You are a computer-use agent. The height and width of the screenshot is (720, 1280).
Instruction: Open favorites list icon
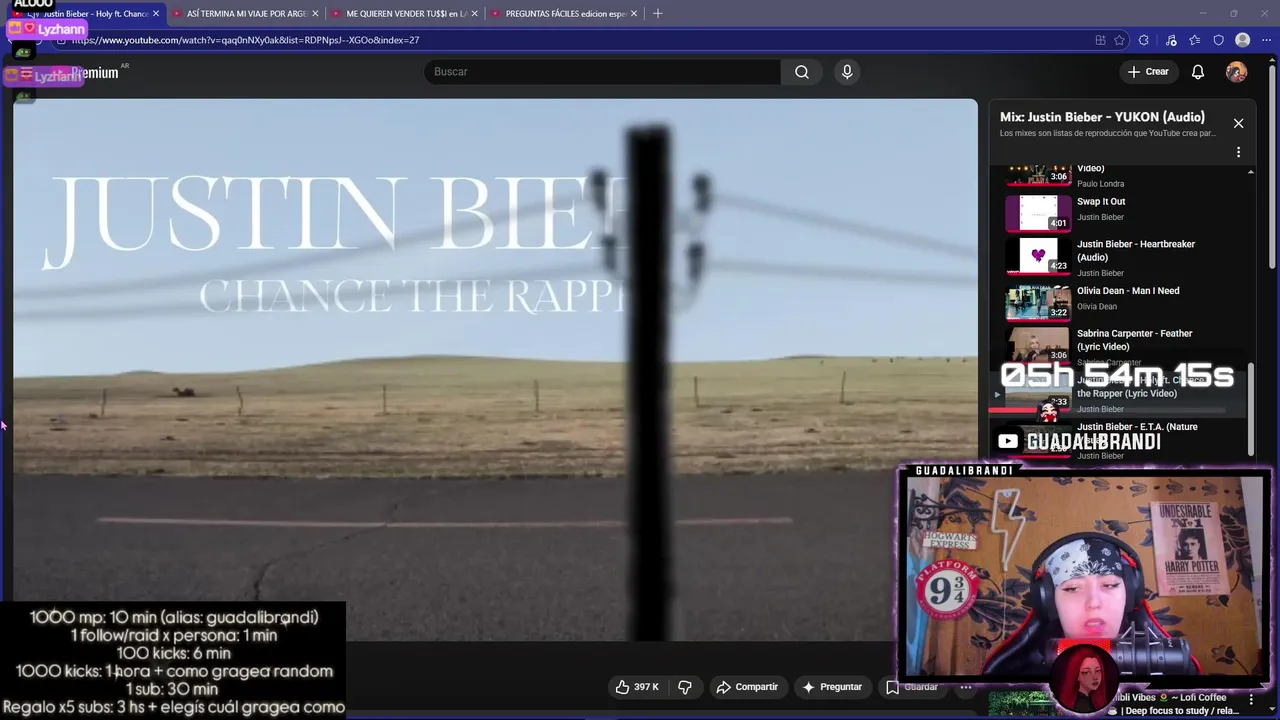click(x=1195, y=40)
